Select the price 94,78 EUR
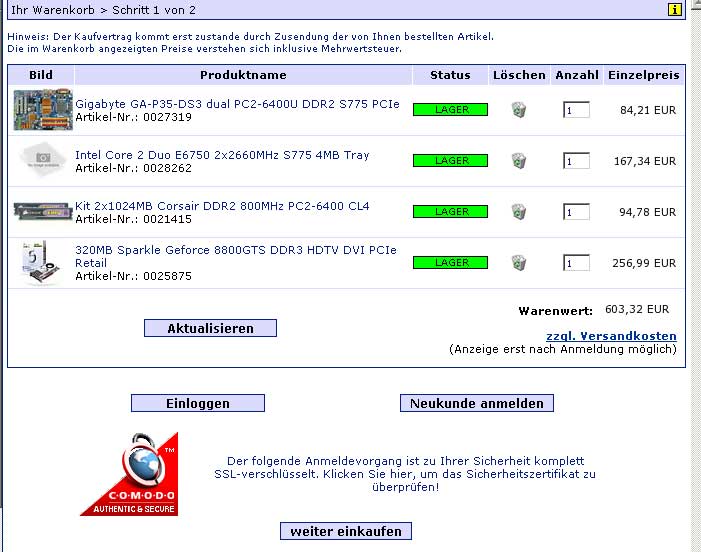Viewport: 701px width, 552px height. click(x=647, y=212)
